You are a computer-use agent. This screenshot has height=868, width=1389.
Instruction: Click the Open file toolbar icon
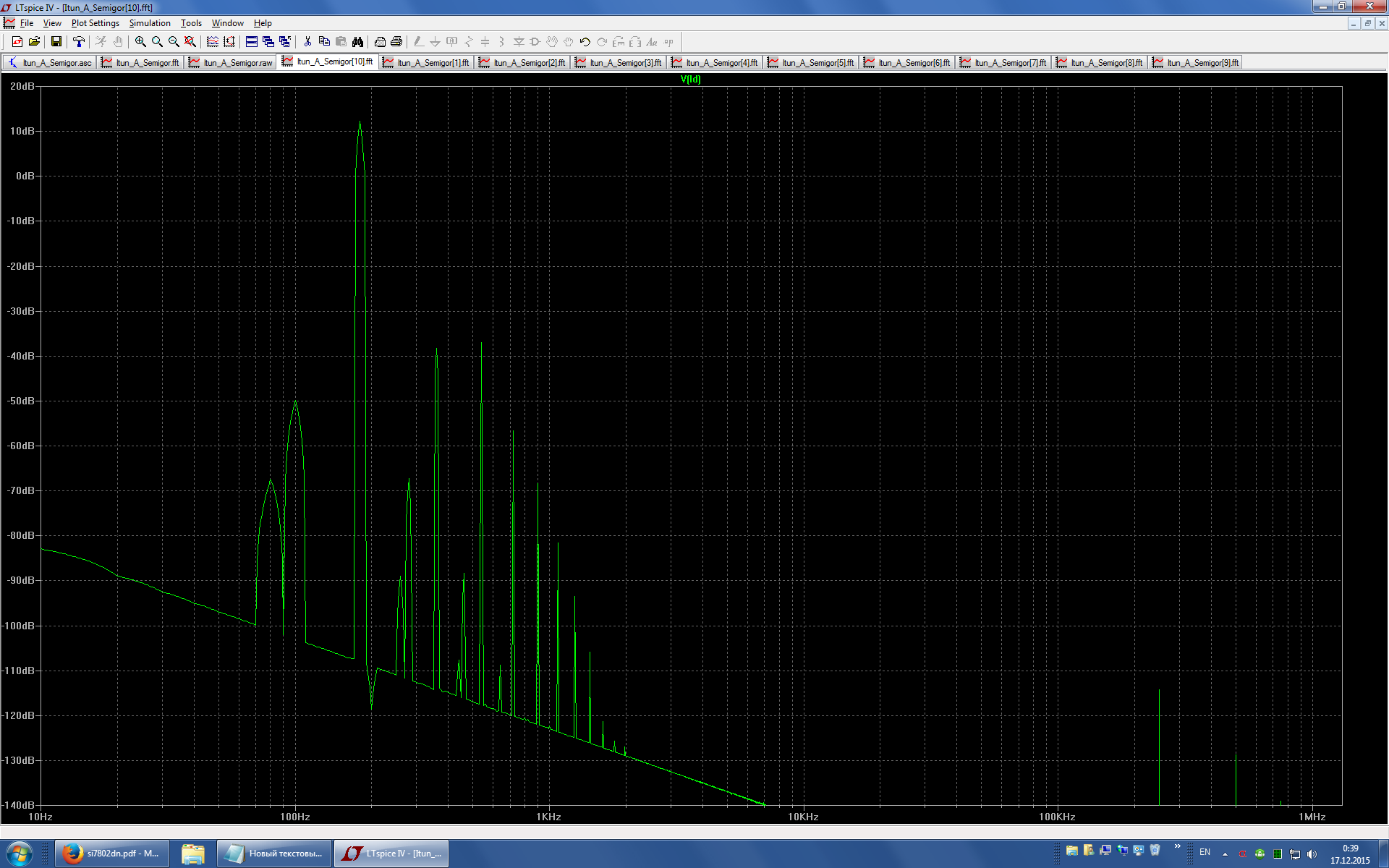click(x=34, y=42)
